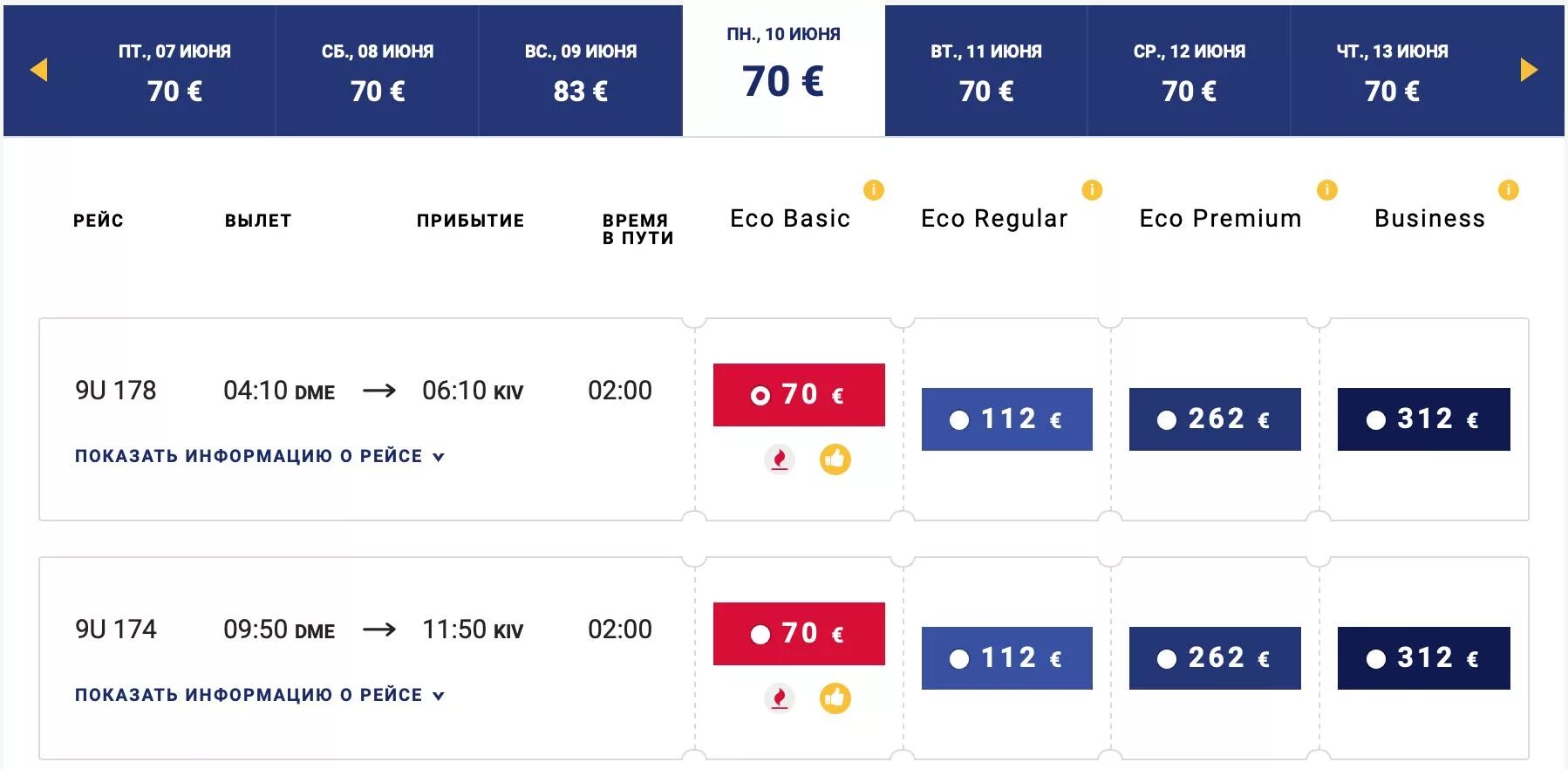Select the 112 € Eco Regular fare for 9U 178

click(1007, 419)
